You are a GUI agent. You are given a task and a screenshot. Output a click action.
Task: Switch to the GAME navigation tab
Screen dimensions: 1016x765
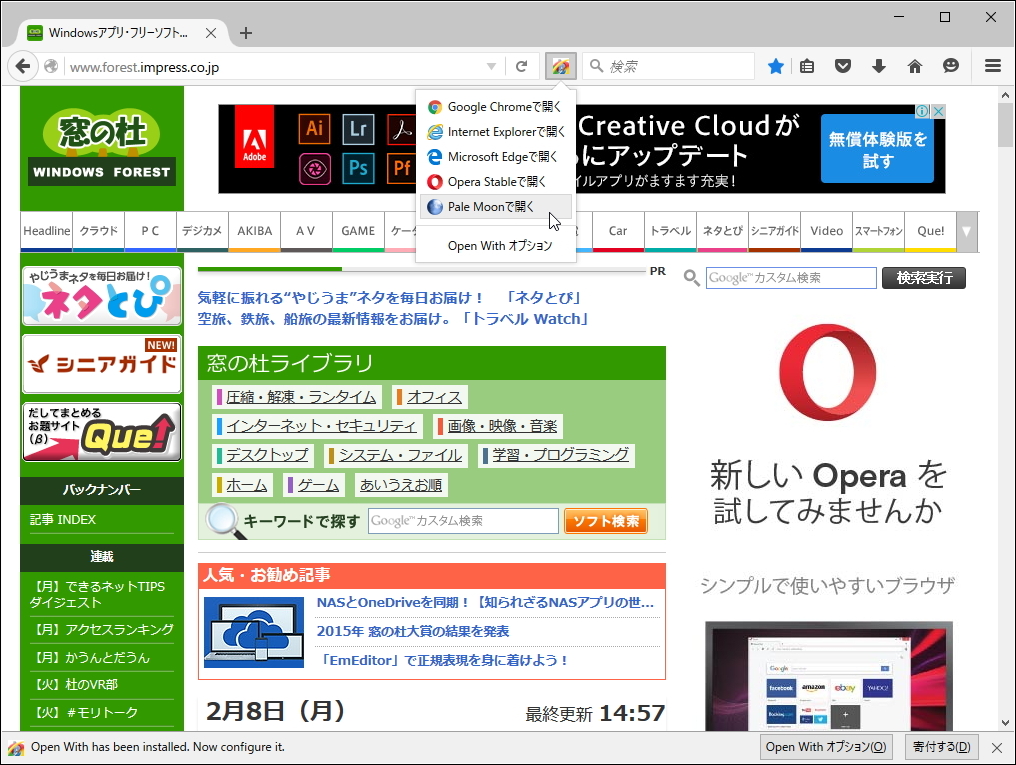358,231
